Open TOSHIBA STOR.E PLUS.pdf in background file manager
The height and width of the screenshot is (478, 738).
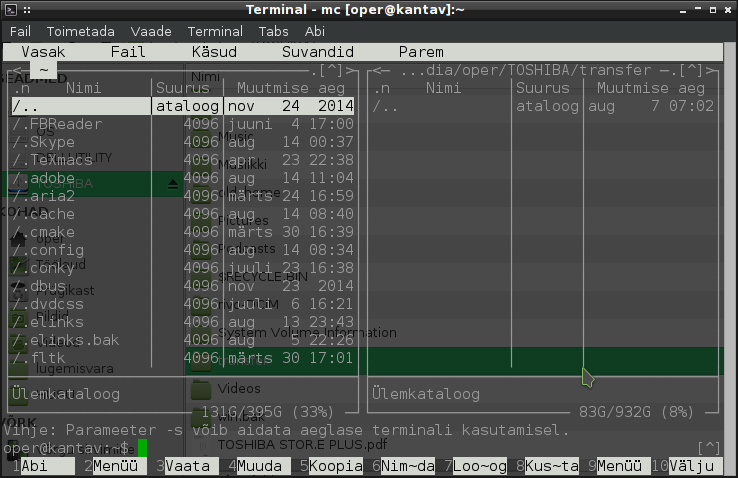coord(302,445)
